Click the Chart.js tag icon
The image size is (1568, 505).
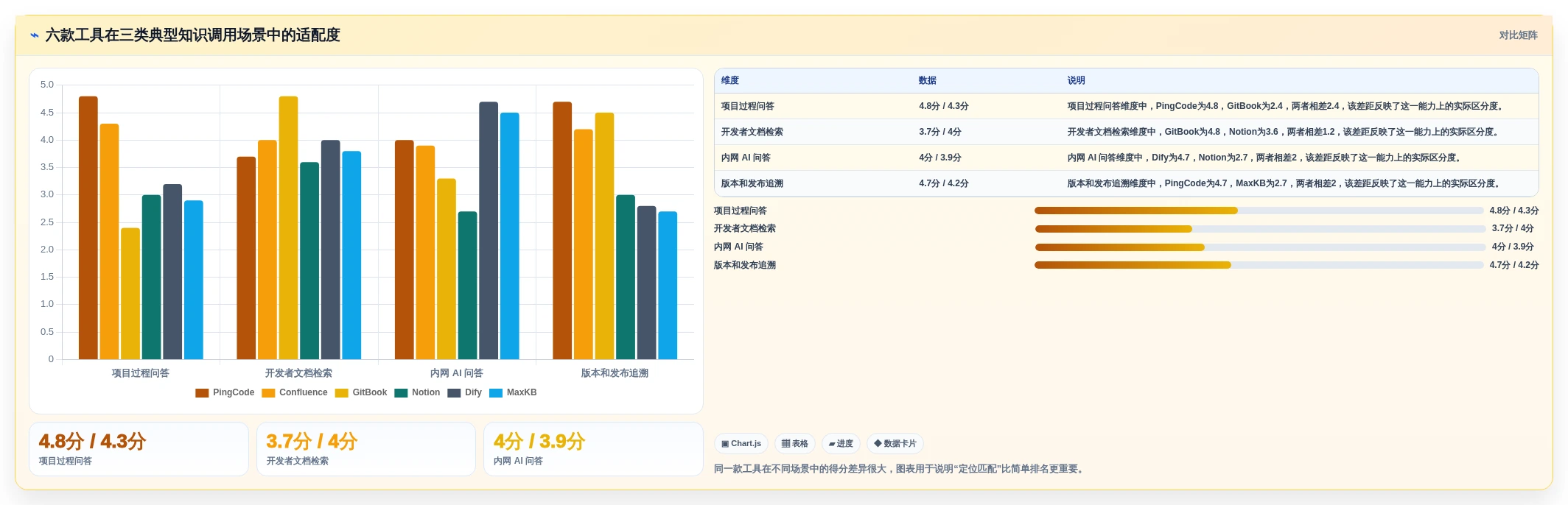click(741, 444)
